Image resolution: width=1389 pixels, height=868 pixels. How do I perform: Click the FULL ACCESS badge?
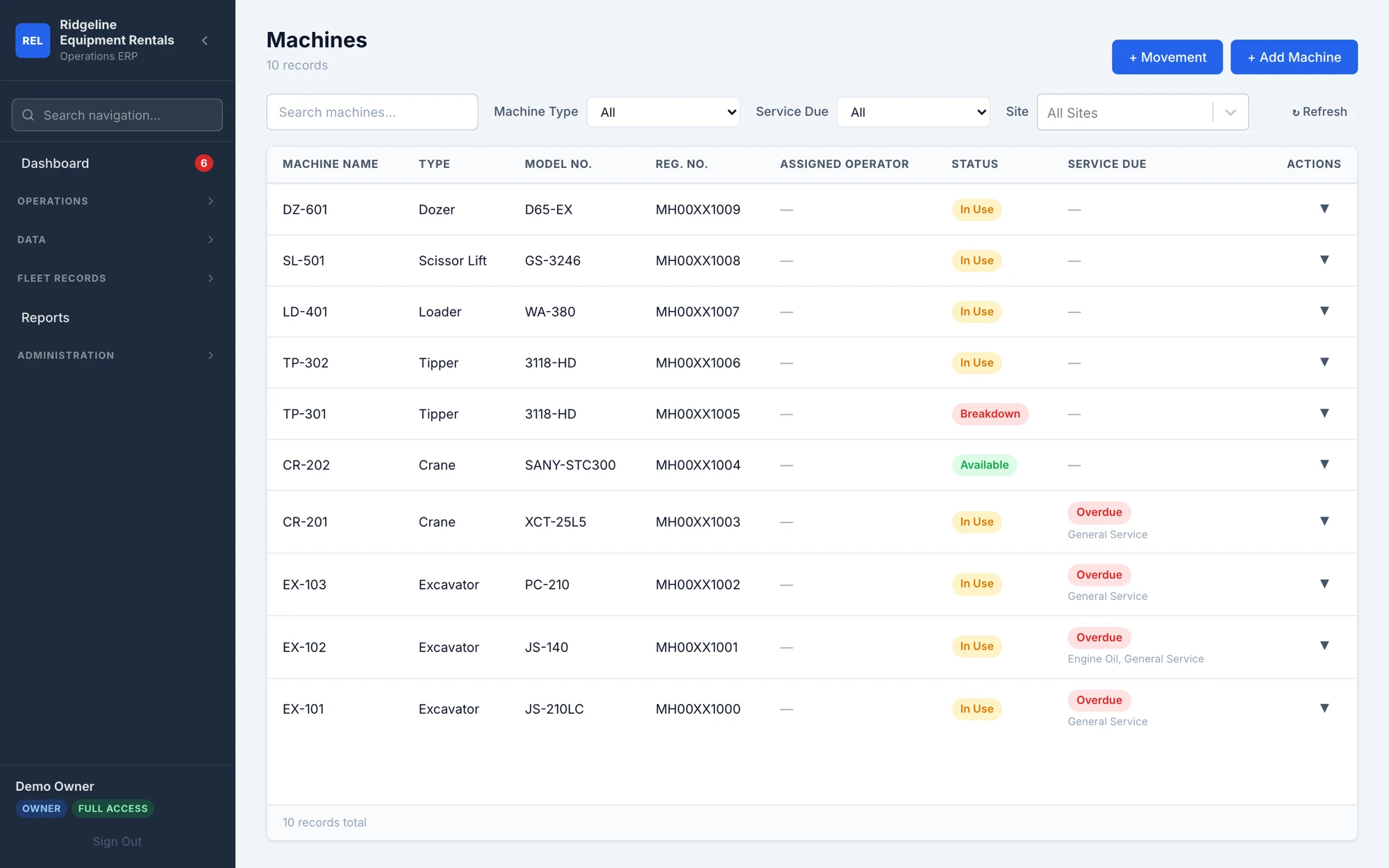click(x=113, y=808)
